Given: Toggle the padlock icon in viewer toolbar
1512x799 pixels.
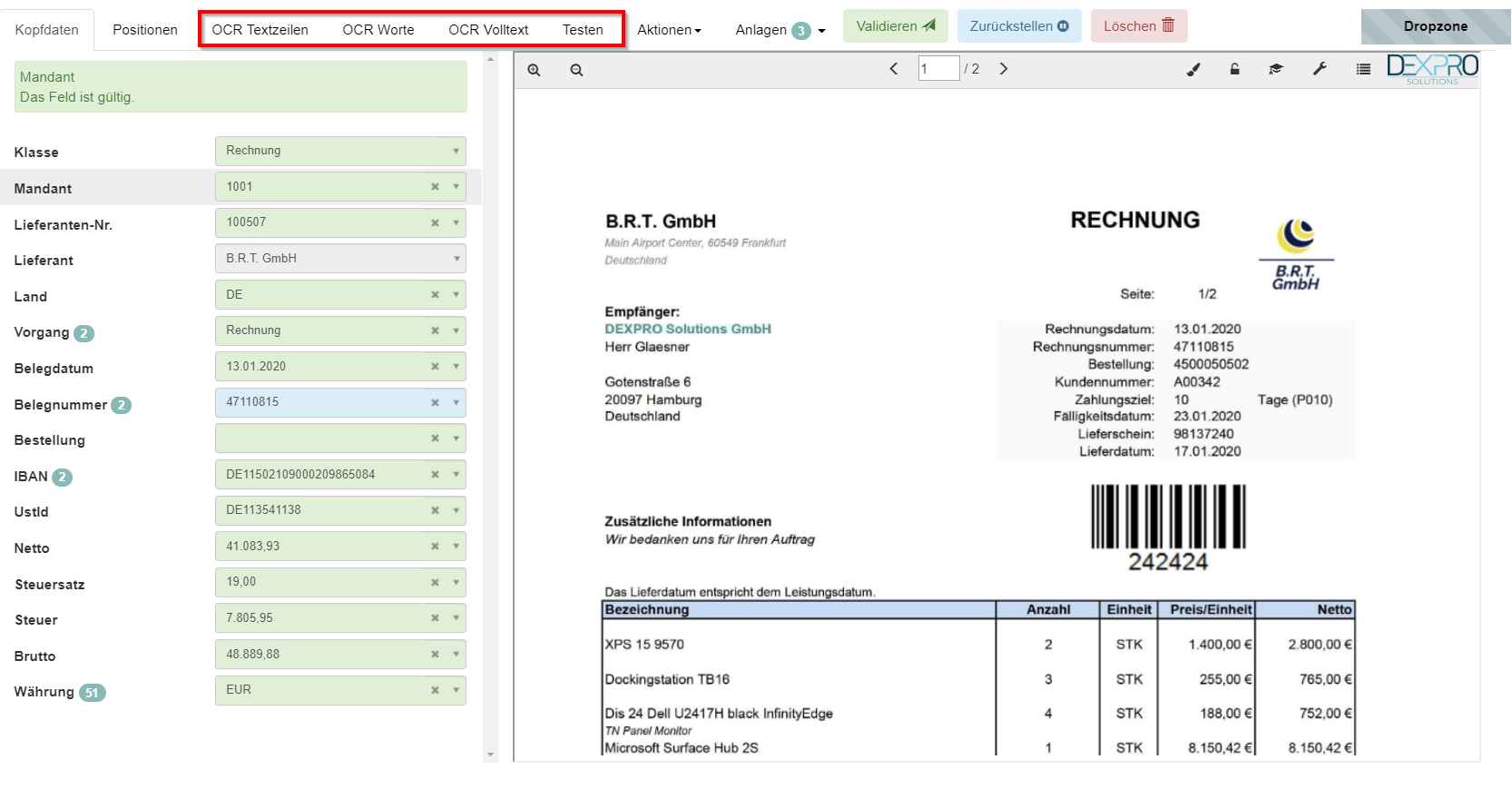Looking at the screenshot, I should click(x=1234, y=69).
